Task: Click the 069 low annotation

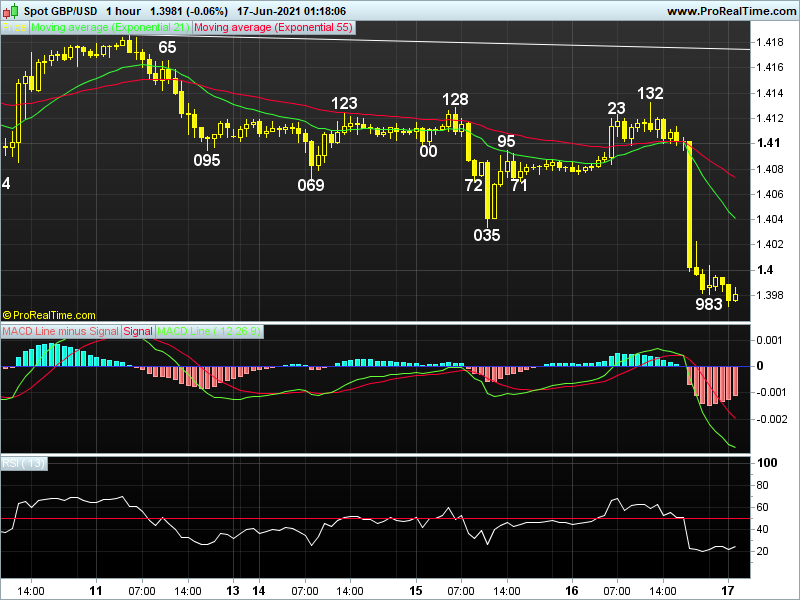Action: (x=311, y=185)
